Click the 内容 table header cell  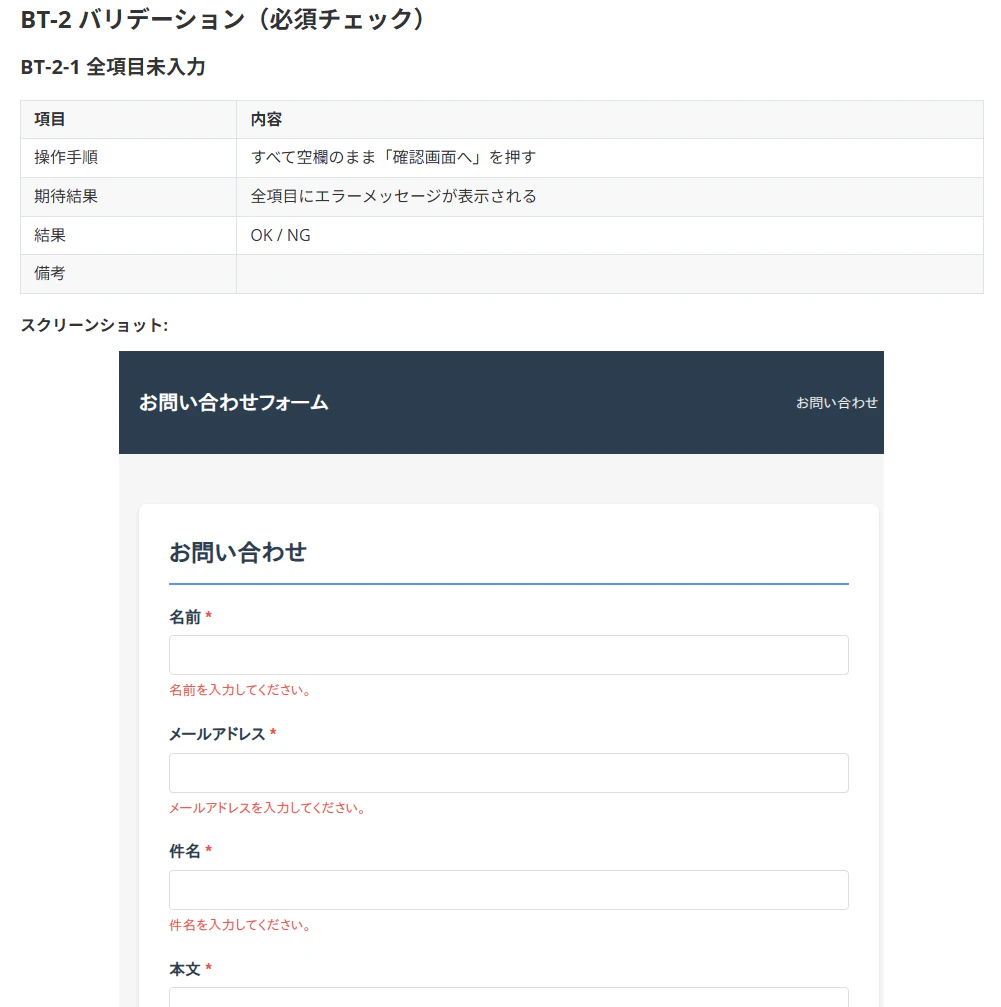point(610,119)
